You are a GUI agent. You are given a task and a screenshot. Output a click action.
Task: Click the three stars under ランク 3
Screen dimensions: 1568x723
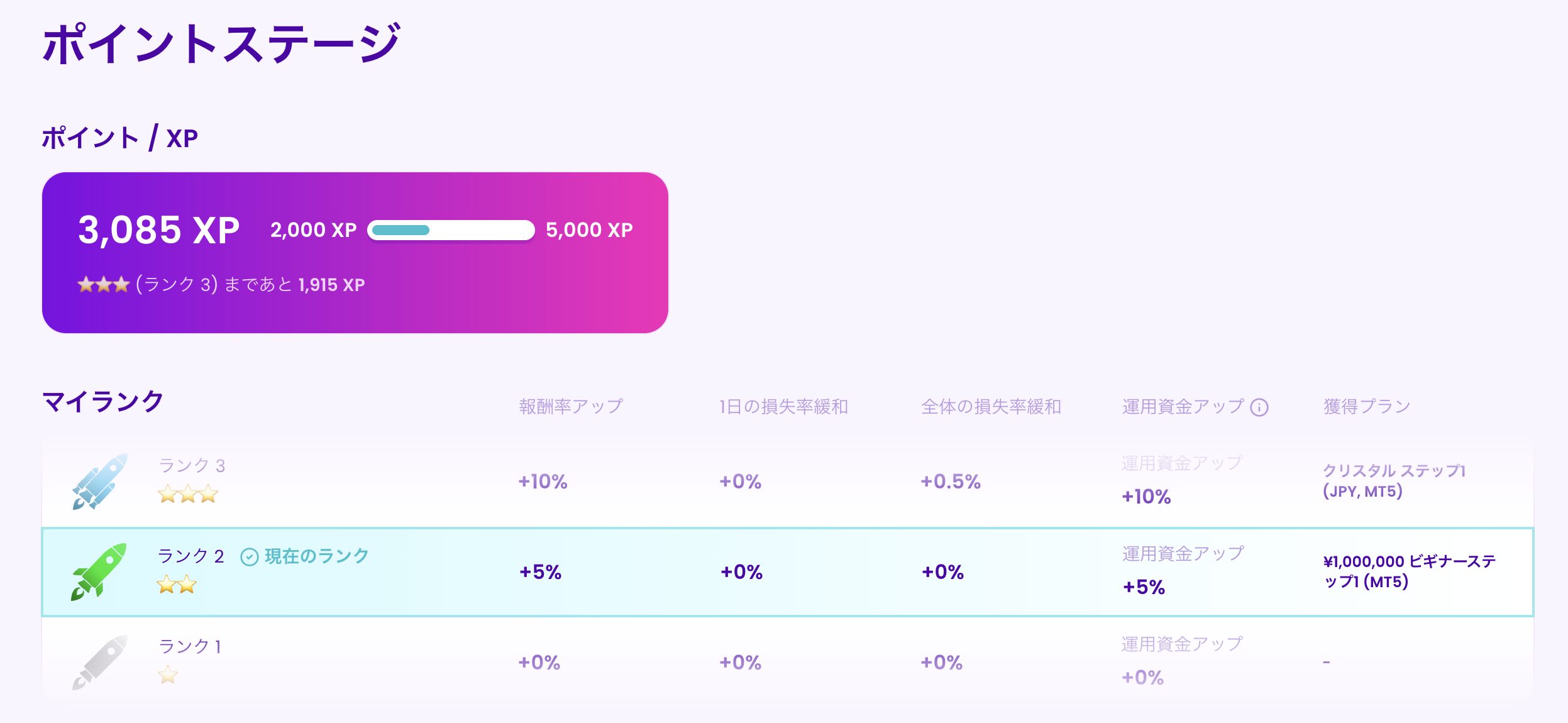[188, 494]
